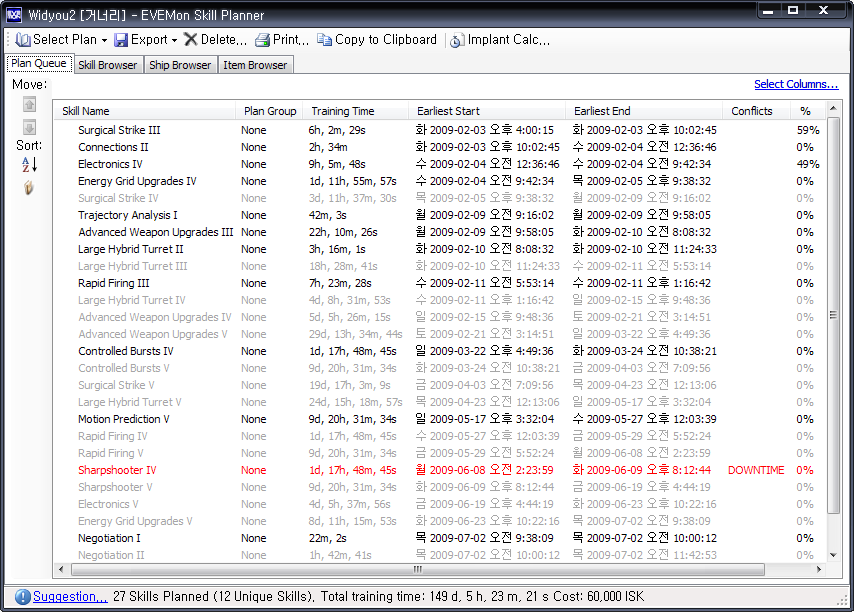Click the vertical scrollbar down arrow
This screenshot has width=854, height=612.
tap(833, 555)
